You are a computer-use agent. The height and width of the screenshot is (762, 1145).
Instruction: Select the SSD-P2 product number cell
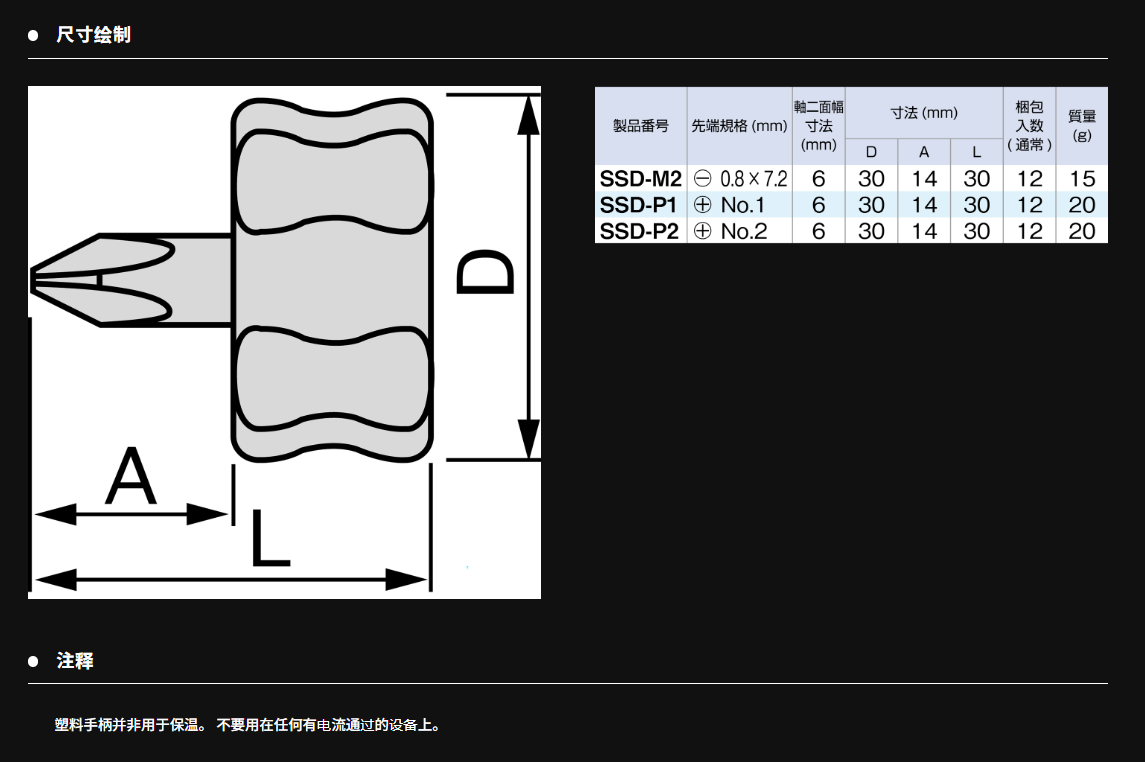click(x=640, y=231)
